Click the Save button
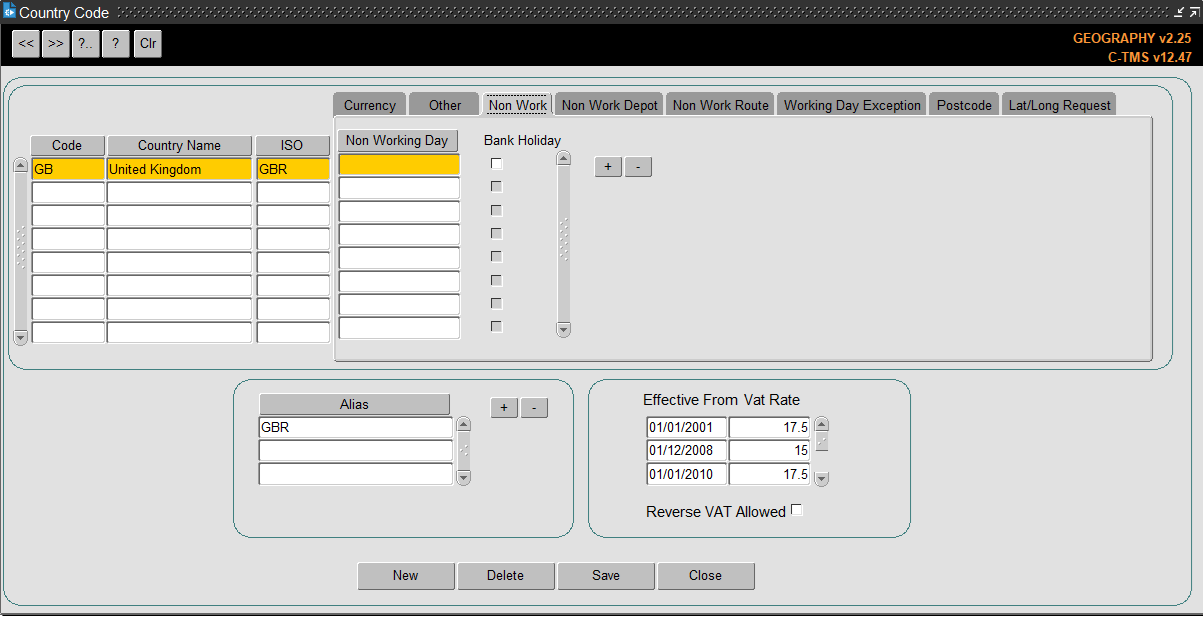Image resolution: width=1203 pixels, height=618 pixels. (606, 576)
